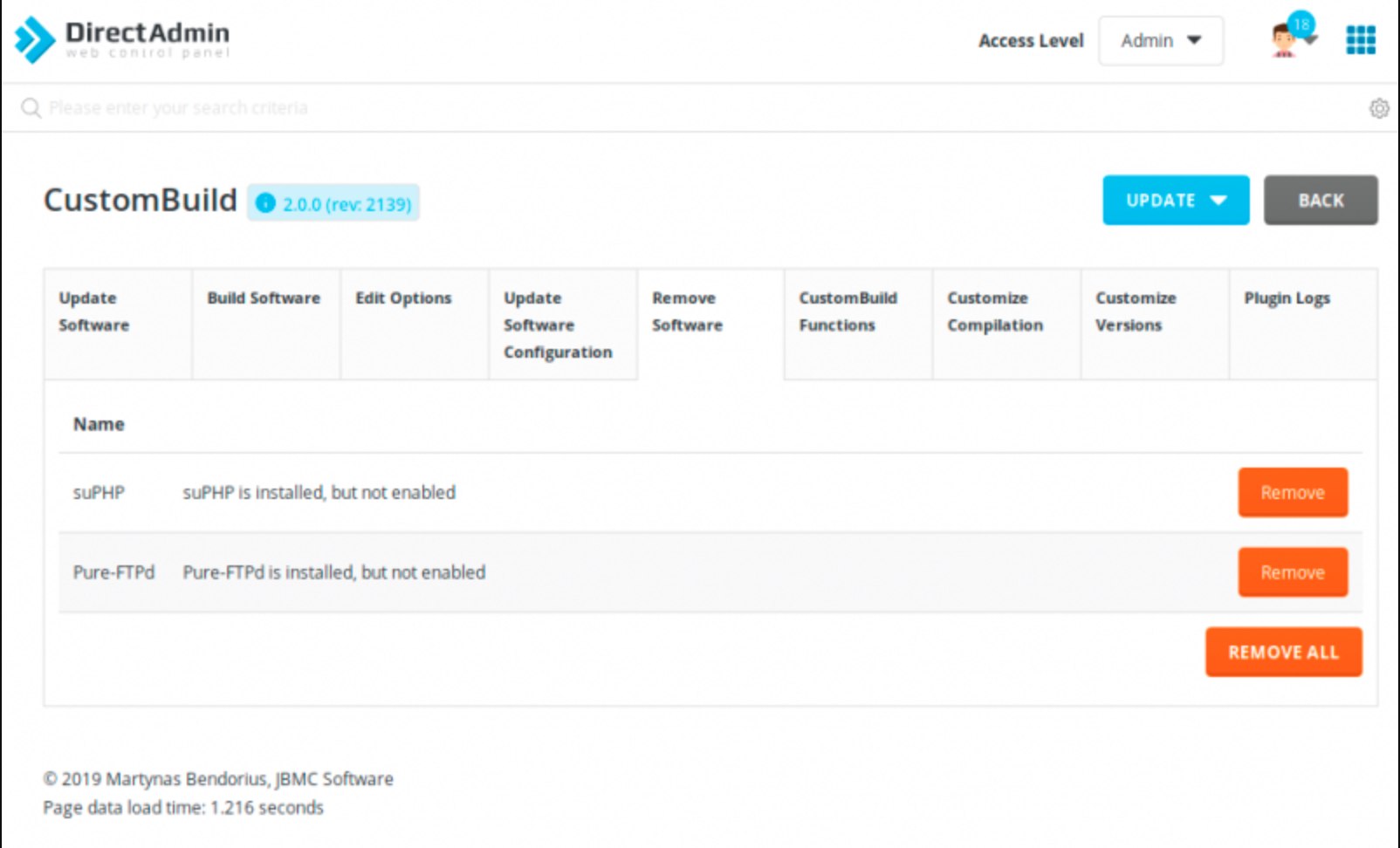Focus the search criteria input field

coord(698,108)
